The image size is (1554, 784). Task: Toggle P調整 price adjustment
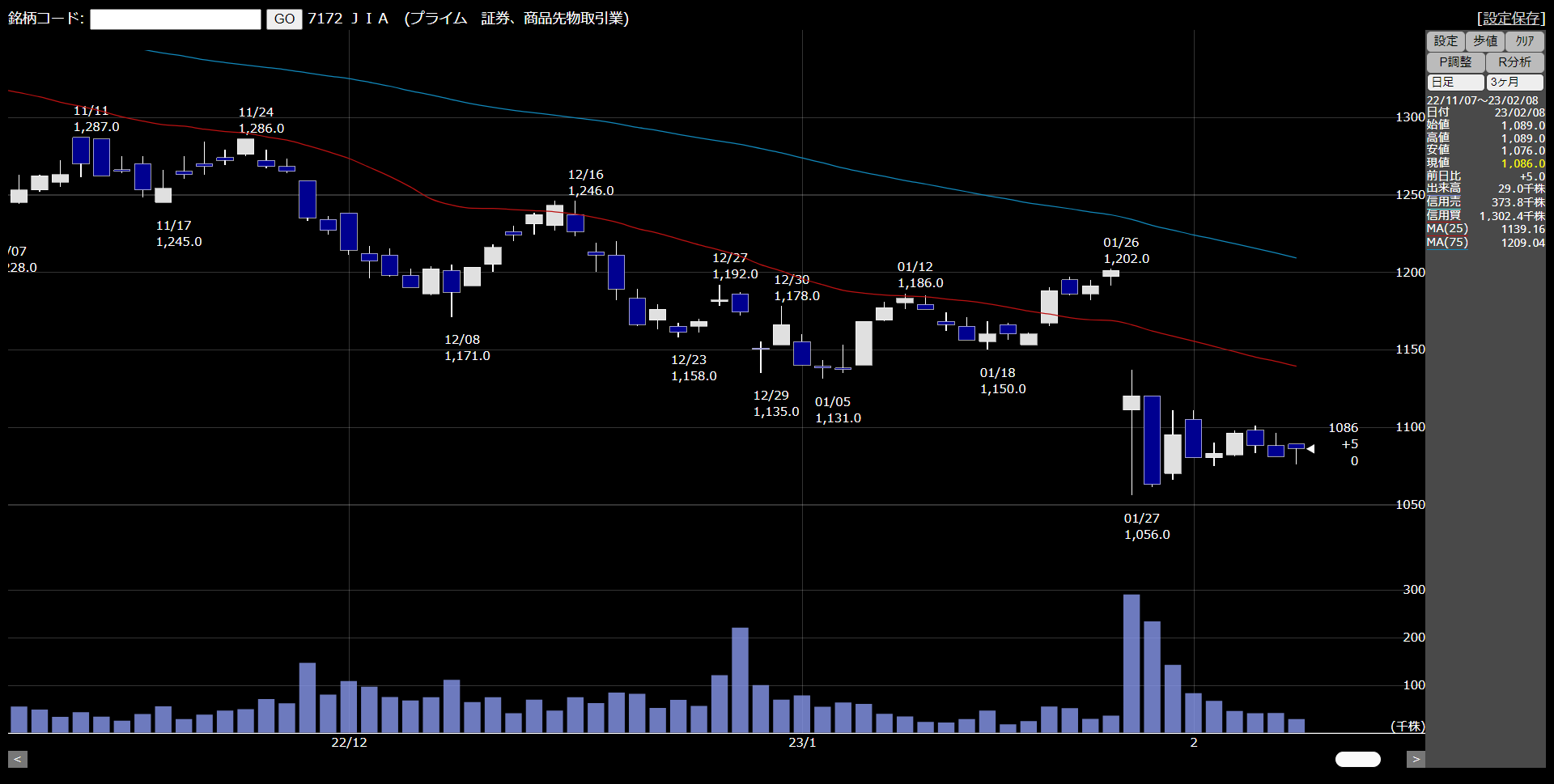pos(1455,62)
